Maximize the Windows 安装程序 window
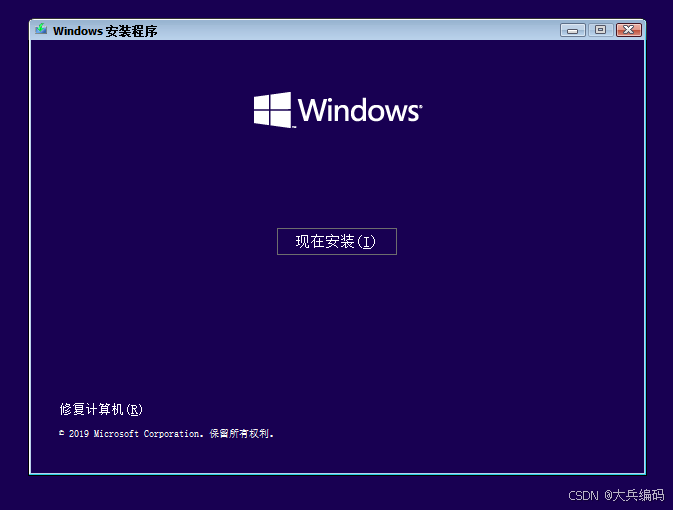 (600, 30)
